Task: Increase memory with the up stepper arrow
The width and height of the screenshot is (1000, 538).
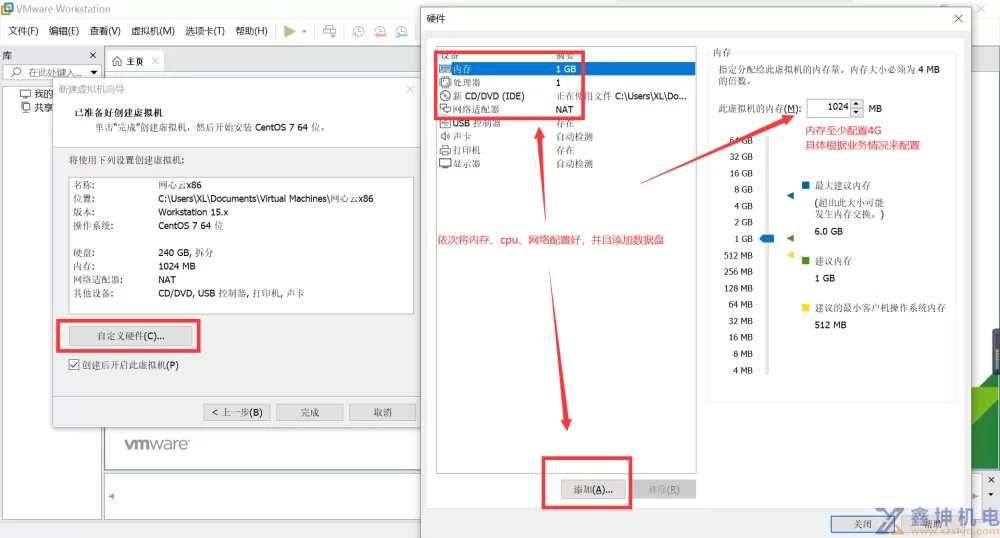Action: pos(857,104)
